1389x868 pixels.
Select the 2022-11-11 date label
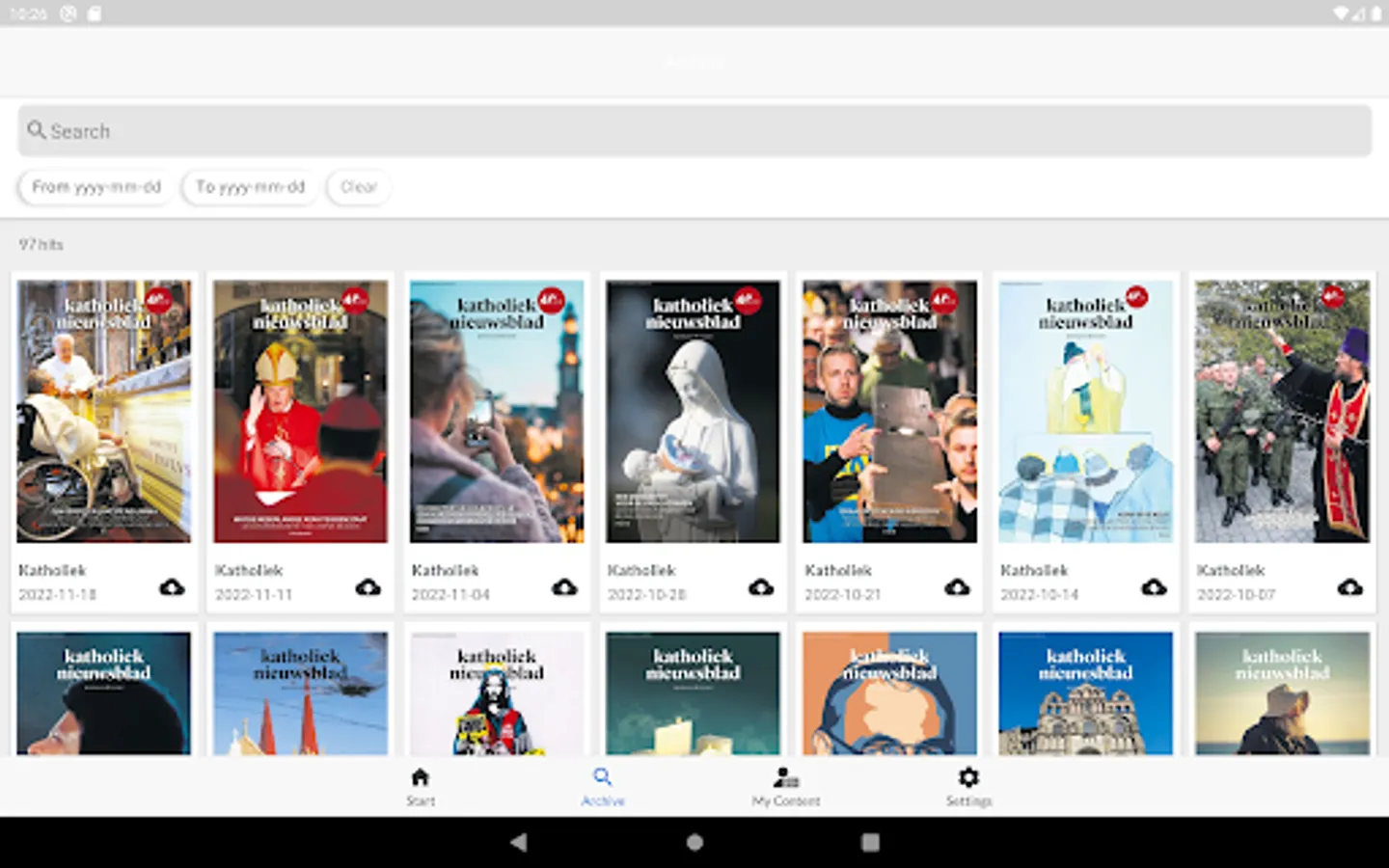pos(254,595)
